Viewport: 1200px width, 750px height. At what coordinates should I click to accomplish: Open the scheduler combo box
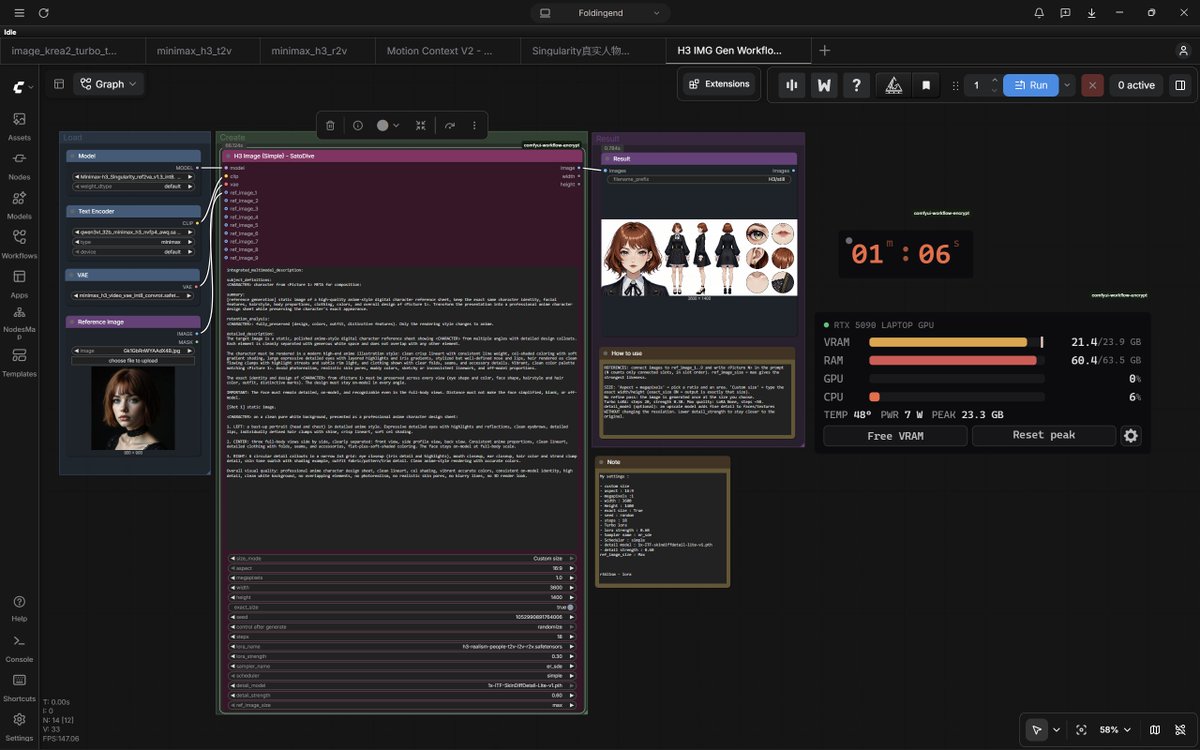click(x=403, y=675)
